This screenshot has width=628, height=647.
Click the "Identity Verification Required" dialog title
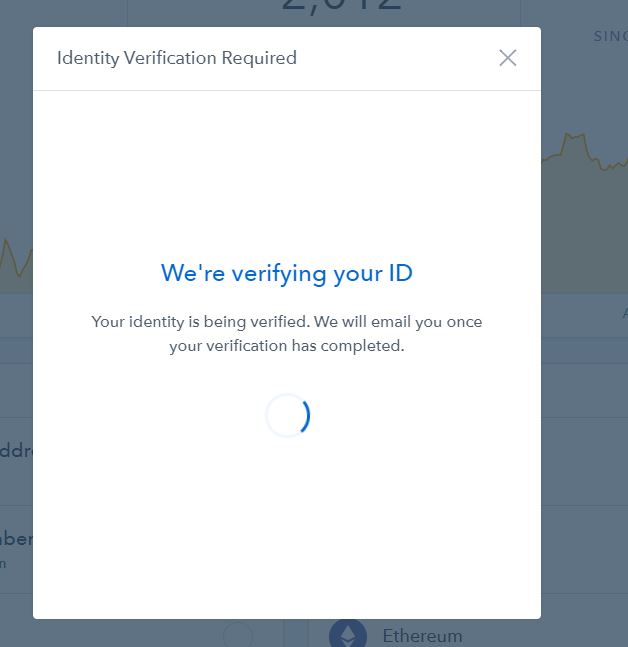(177, 58)
